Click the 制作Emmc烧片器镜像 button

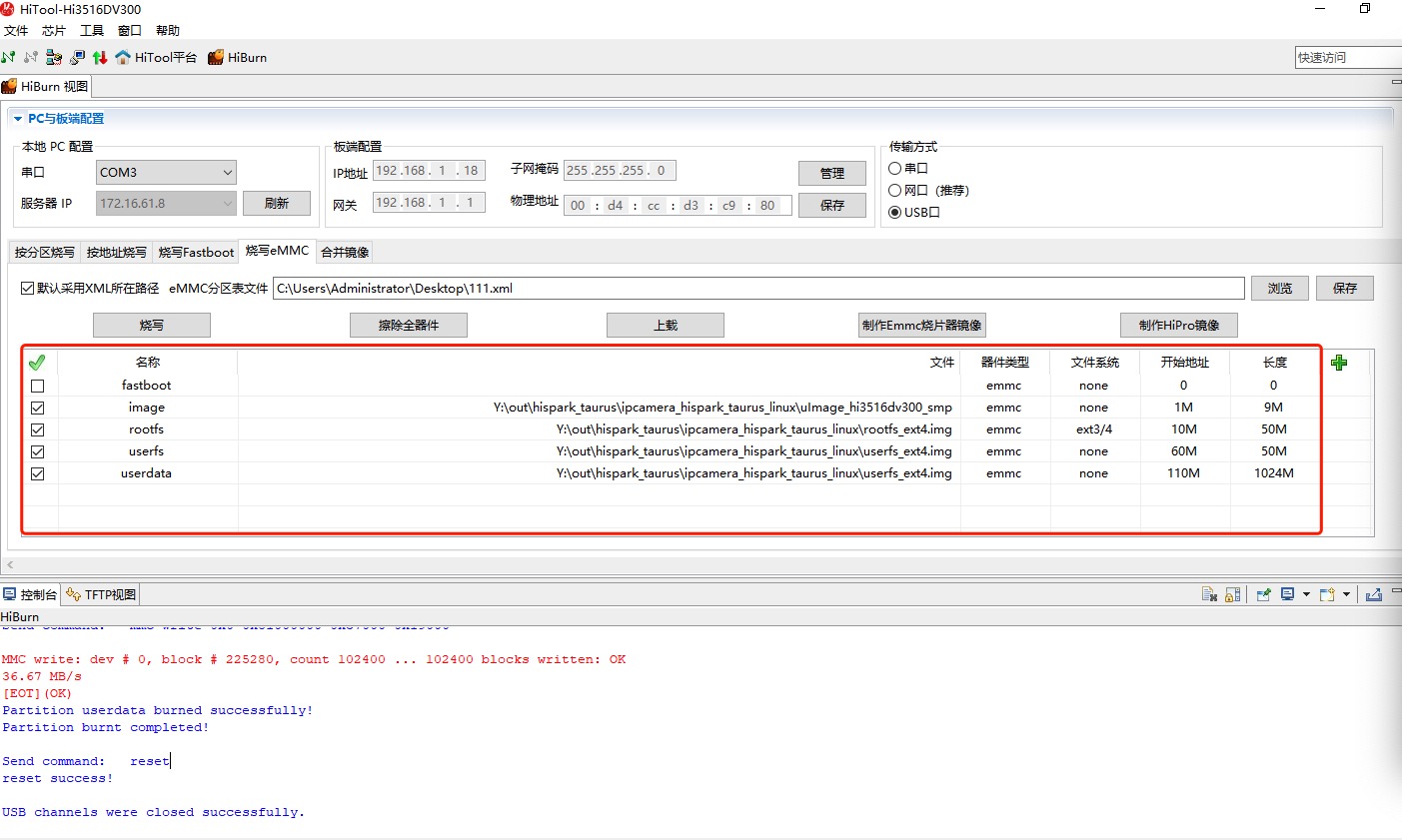tap(922, 325)
